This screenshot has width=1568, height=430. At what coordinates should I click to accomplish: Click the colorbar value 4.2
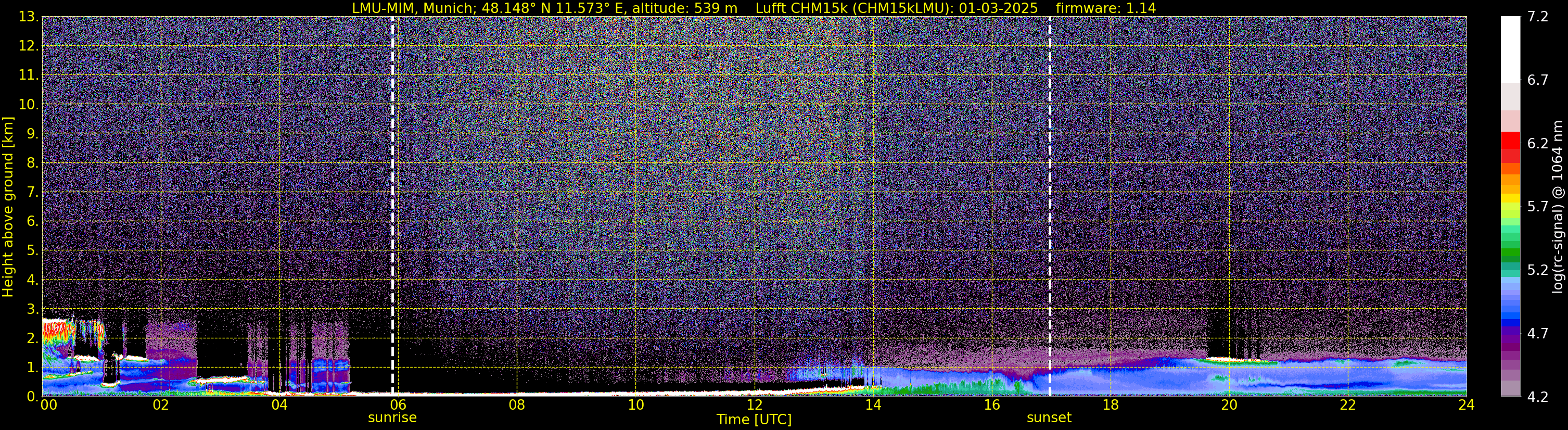tap(1538, 397)
